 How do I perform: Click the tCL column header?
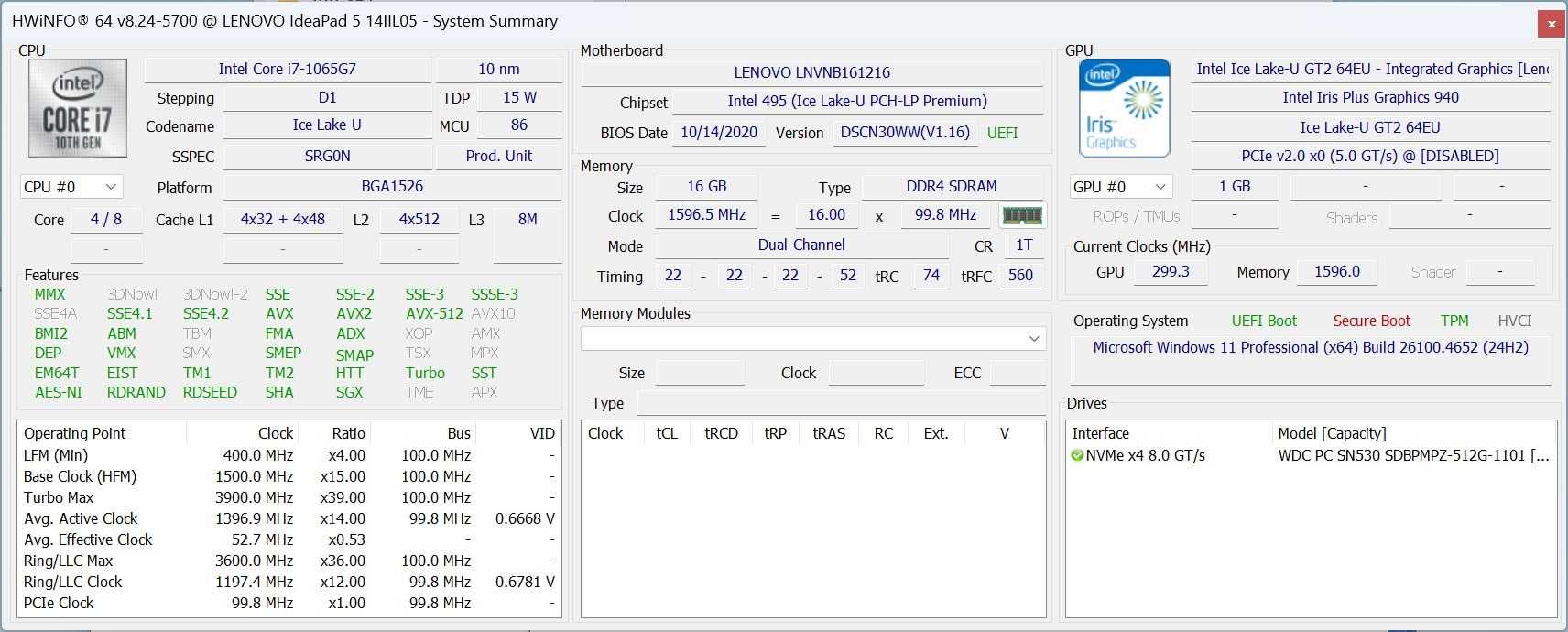point(667,433)
